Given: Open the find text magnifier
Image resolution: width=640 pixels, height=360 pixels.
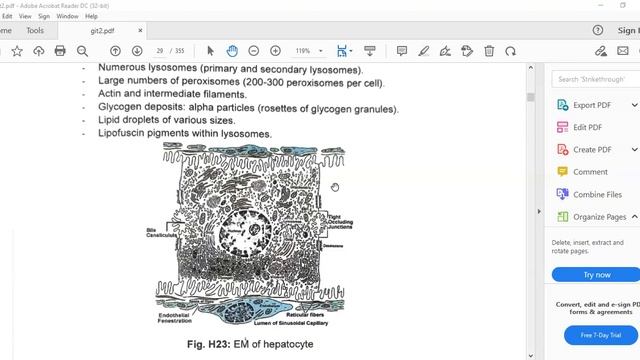Looking at the screenshot, I should 82,51.
